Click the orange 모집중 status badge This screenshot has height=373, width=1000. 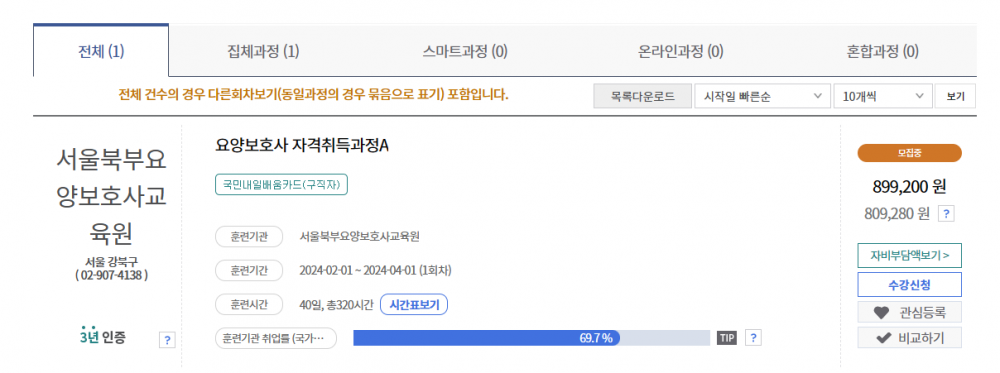(909, 153)
